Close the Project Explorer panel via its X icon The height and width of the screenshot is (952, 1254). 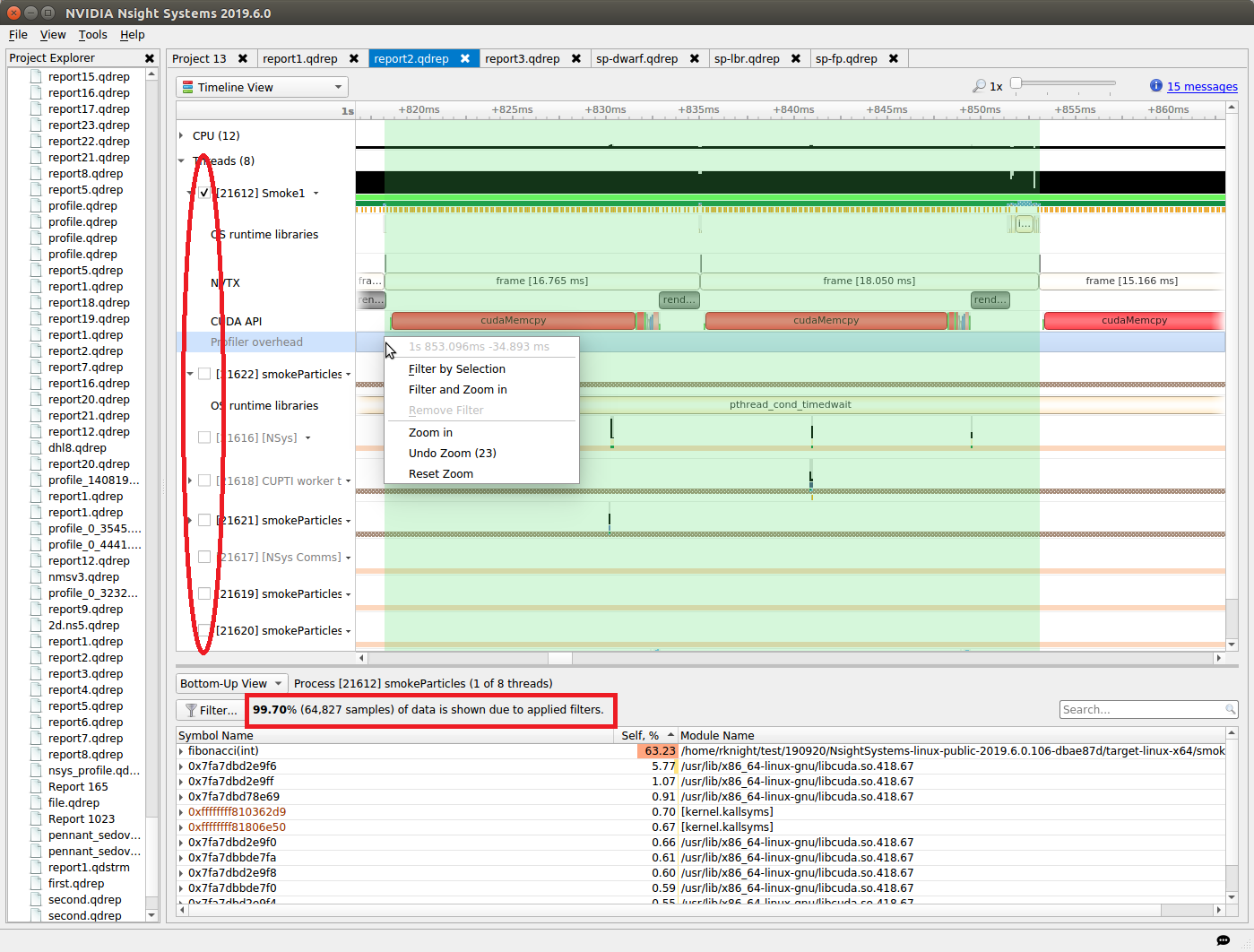[149, 57]
